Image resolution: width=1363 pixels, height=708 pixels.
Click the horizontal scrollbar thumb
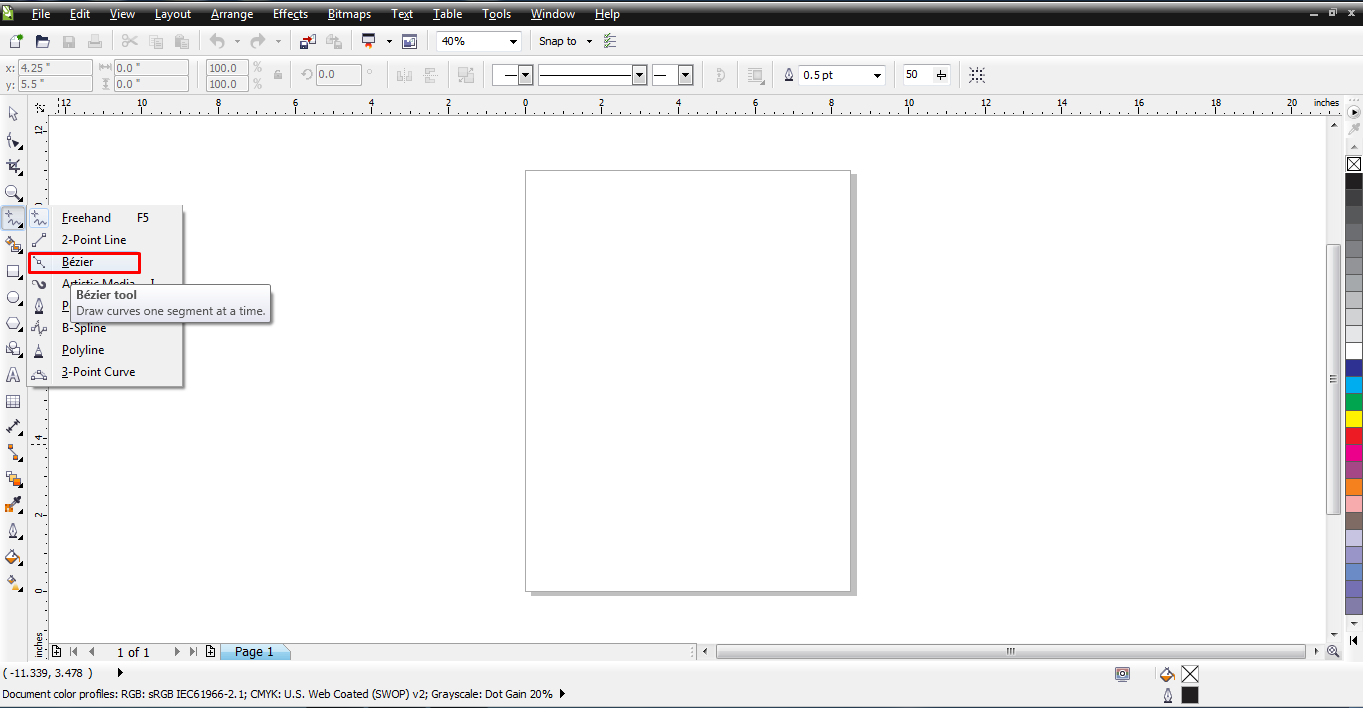click(x=1011, y=651)
